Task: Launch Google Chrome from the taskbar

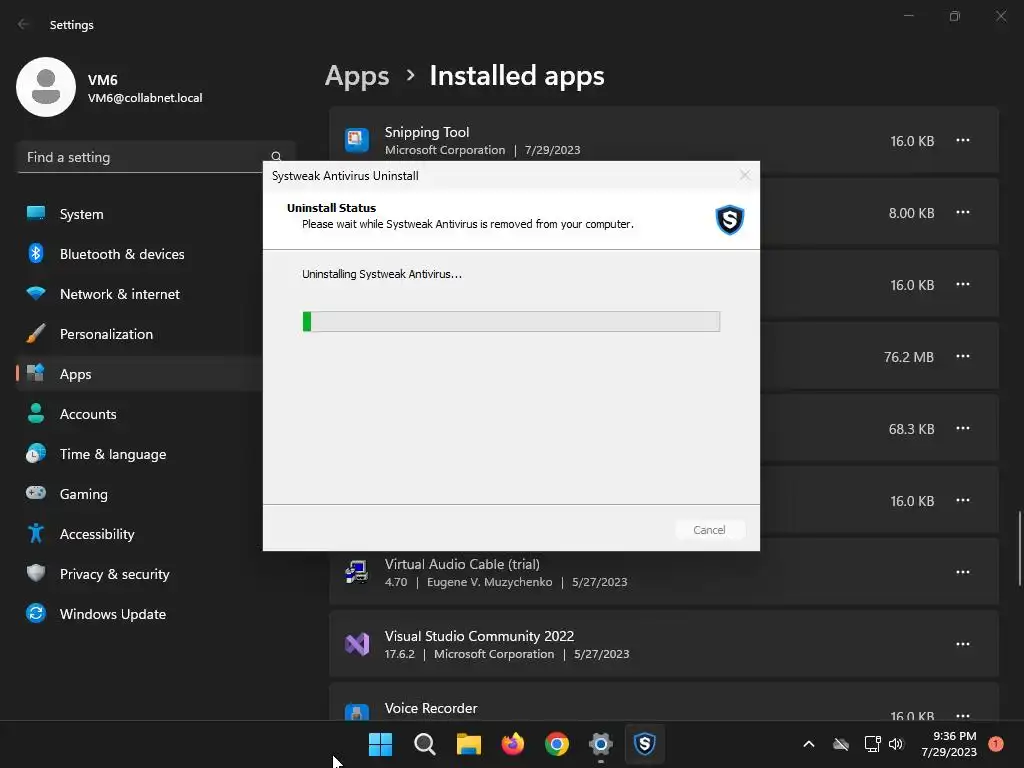Action: point(556,744)
